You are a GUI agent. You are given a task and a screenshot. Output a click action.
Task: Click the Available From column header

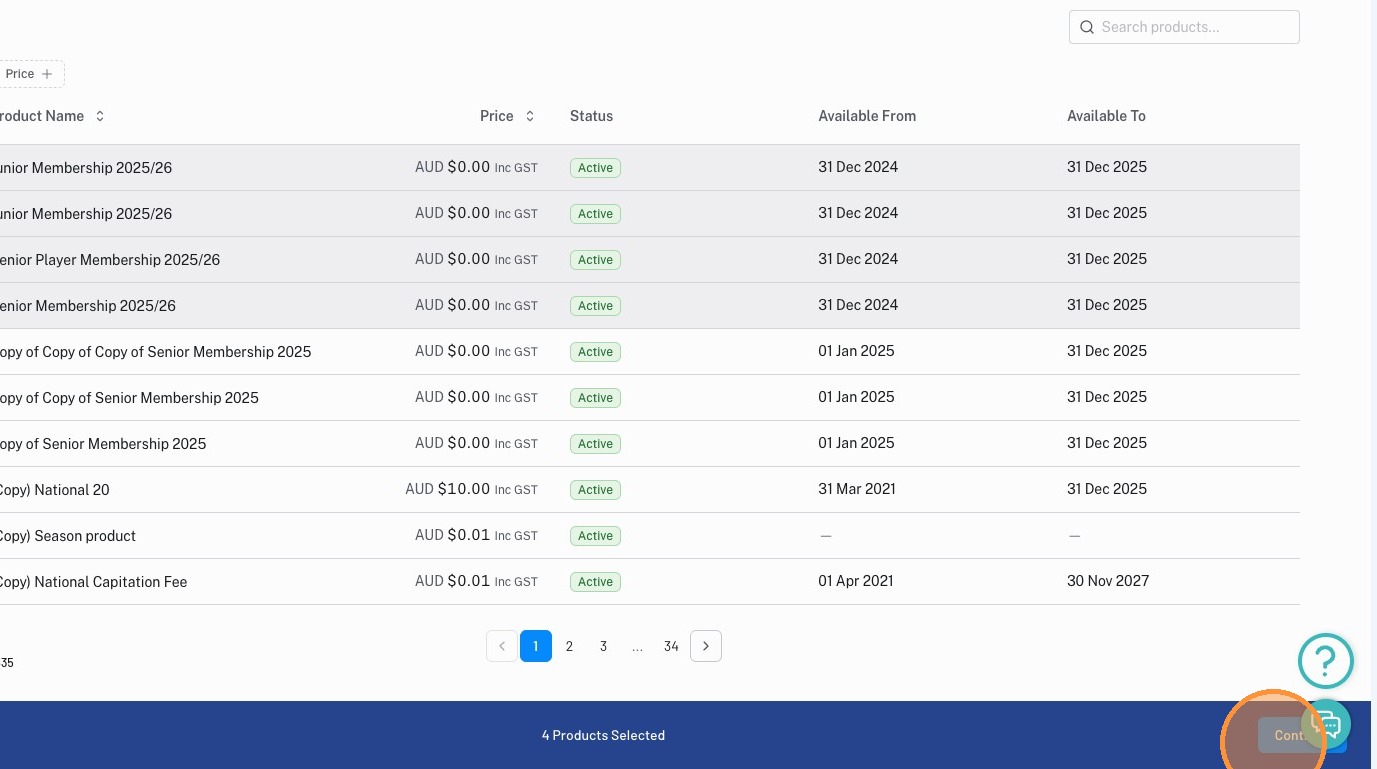(x=867, y=116)
